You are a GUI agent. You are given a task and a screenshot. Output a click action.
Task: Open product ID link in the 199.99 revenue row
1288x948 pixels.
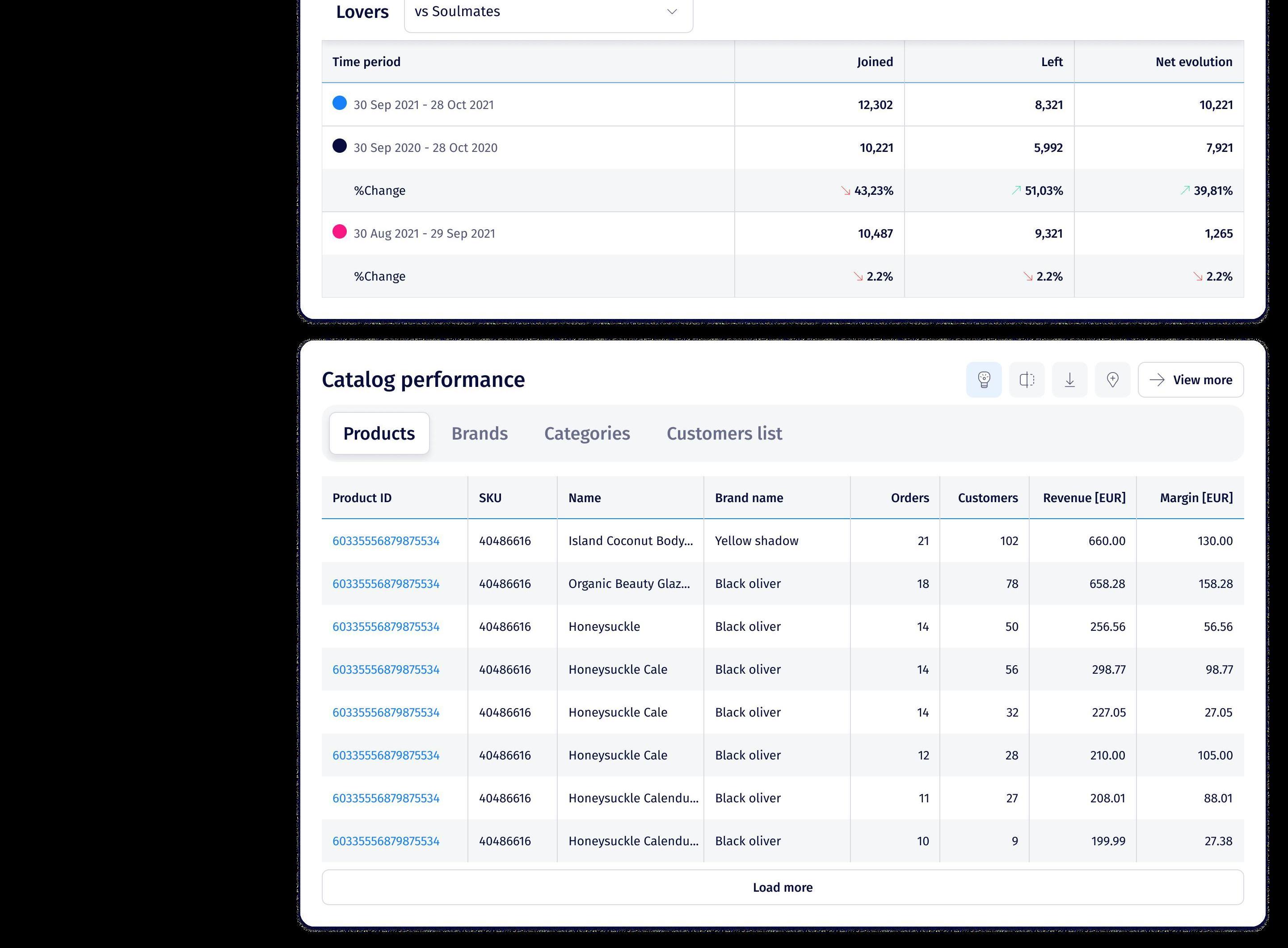click(386, 841)
